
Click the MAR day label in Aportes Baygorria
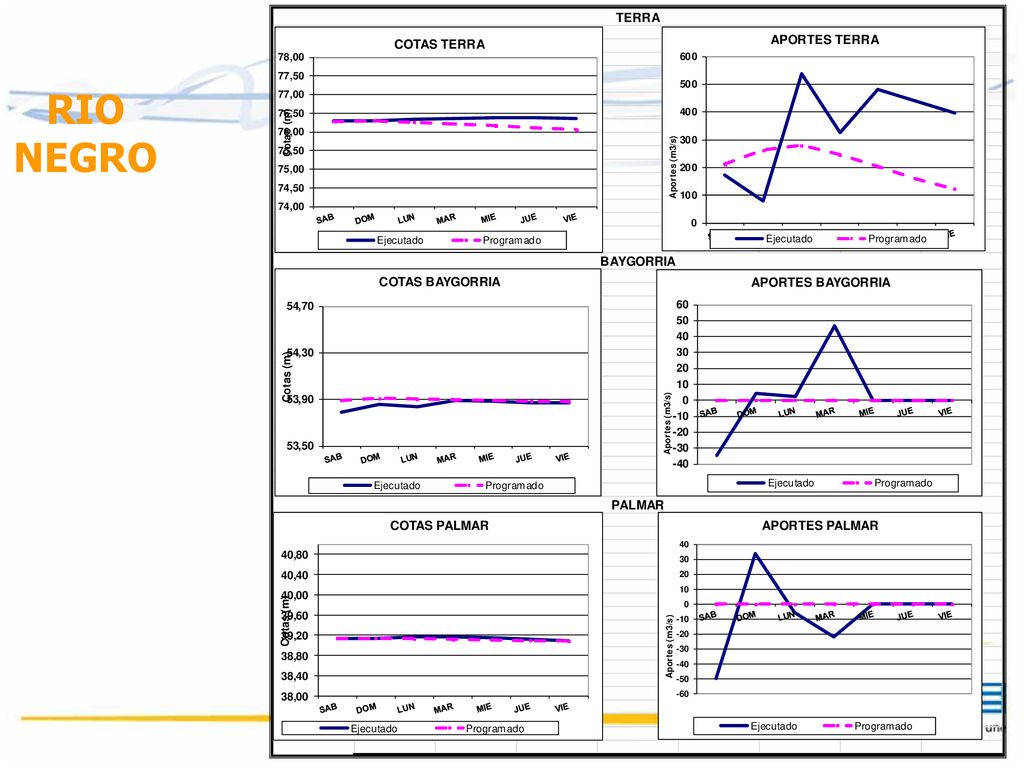pyautogui.click(x=825, y=413)
